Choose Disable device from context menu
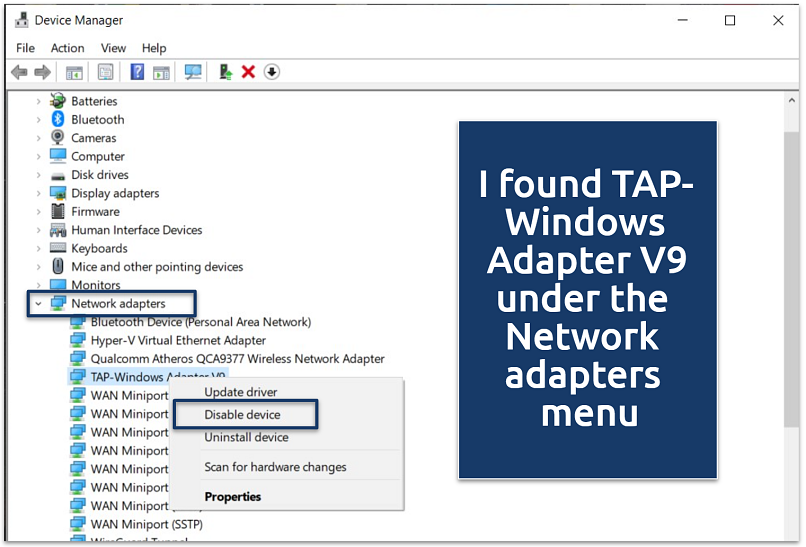The width and height of the screenshot is (806, 547). 242,415
